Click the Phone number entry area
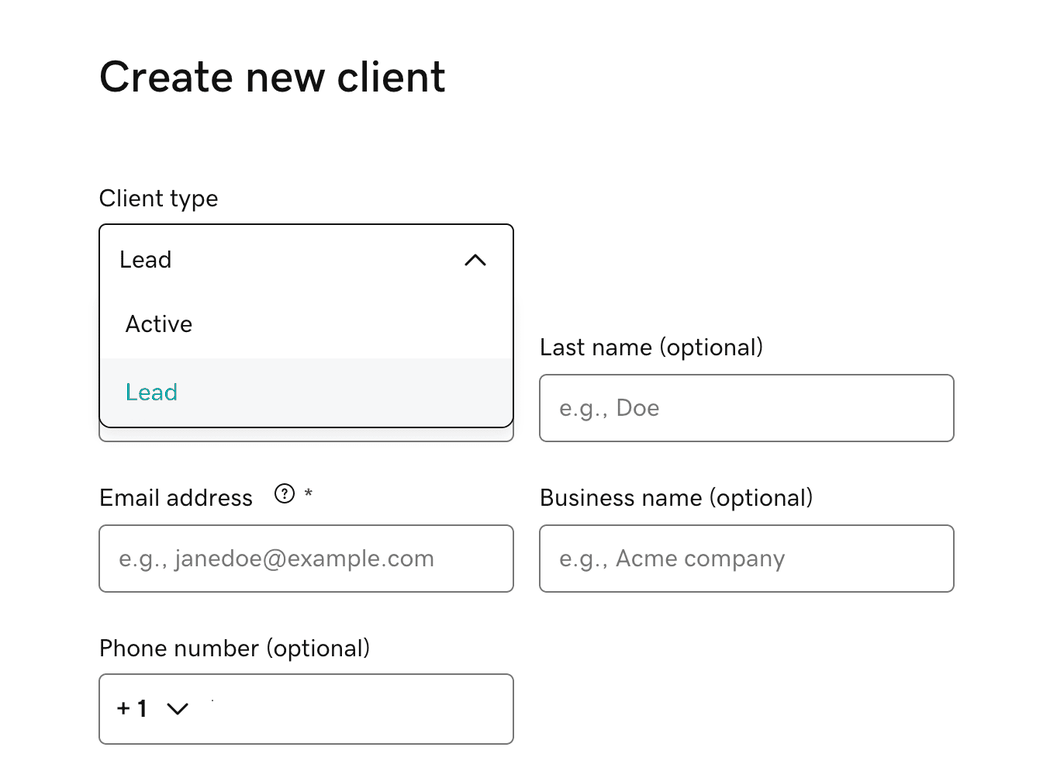The image size is (1050, 768). click(360, 709)
